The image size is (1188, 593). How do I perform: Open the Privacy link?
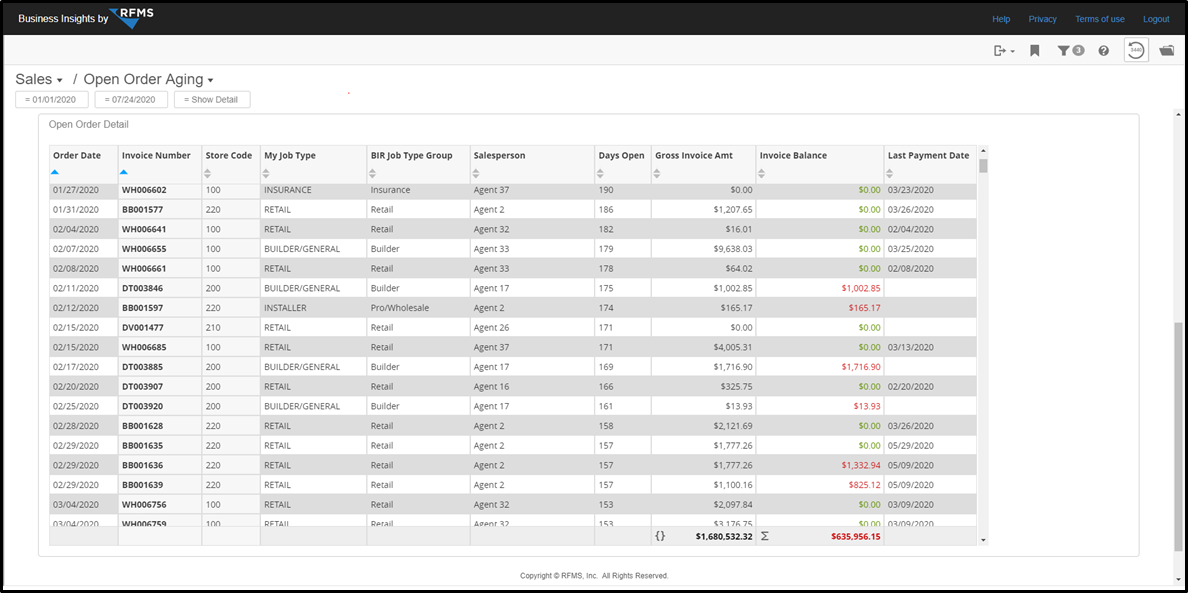tap(1043, 19)
